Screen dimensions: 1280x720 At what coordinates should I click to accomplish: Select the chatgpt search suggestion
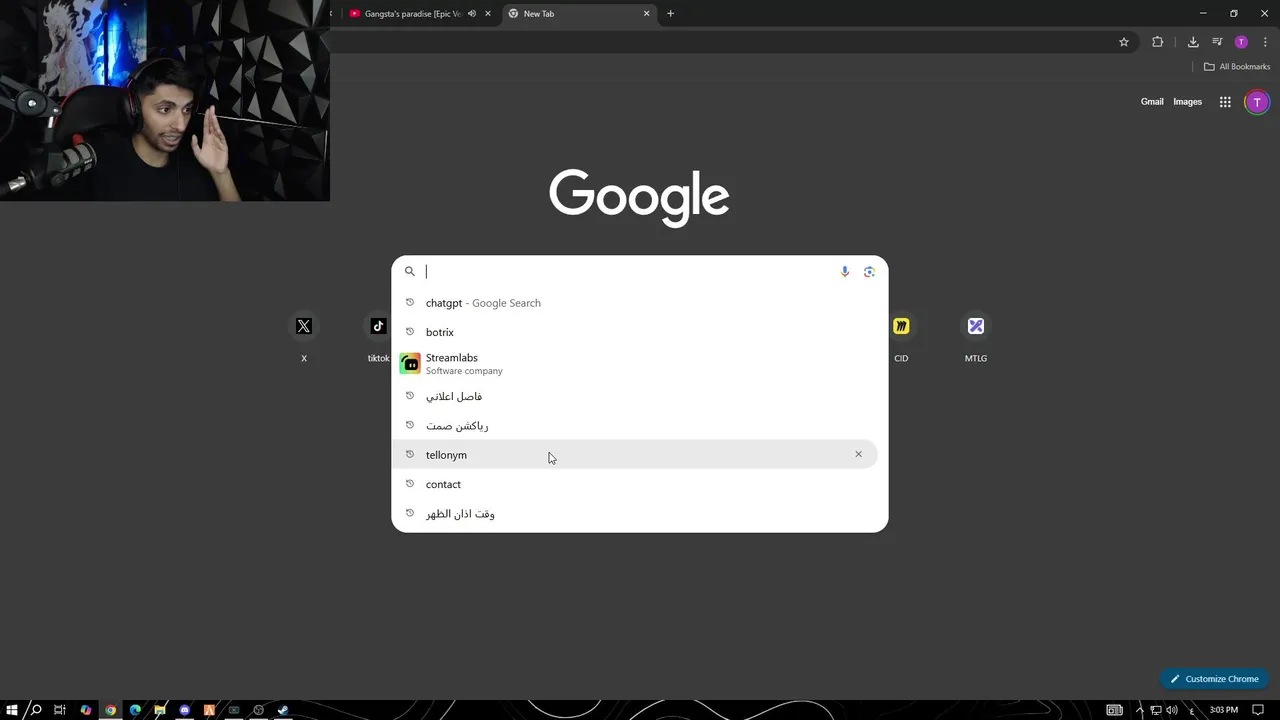pyautogui.click(x=639, y=303)
